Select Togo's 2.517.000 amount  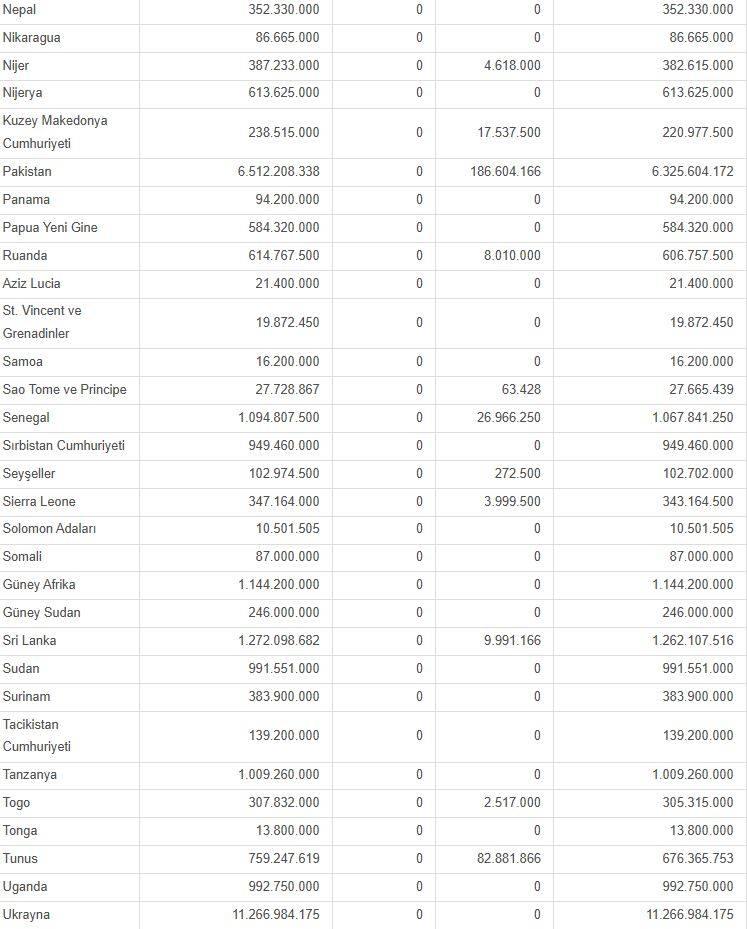[512, 803]
